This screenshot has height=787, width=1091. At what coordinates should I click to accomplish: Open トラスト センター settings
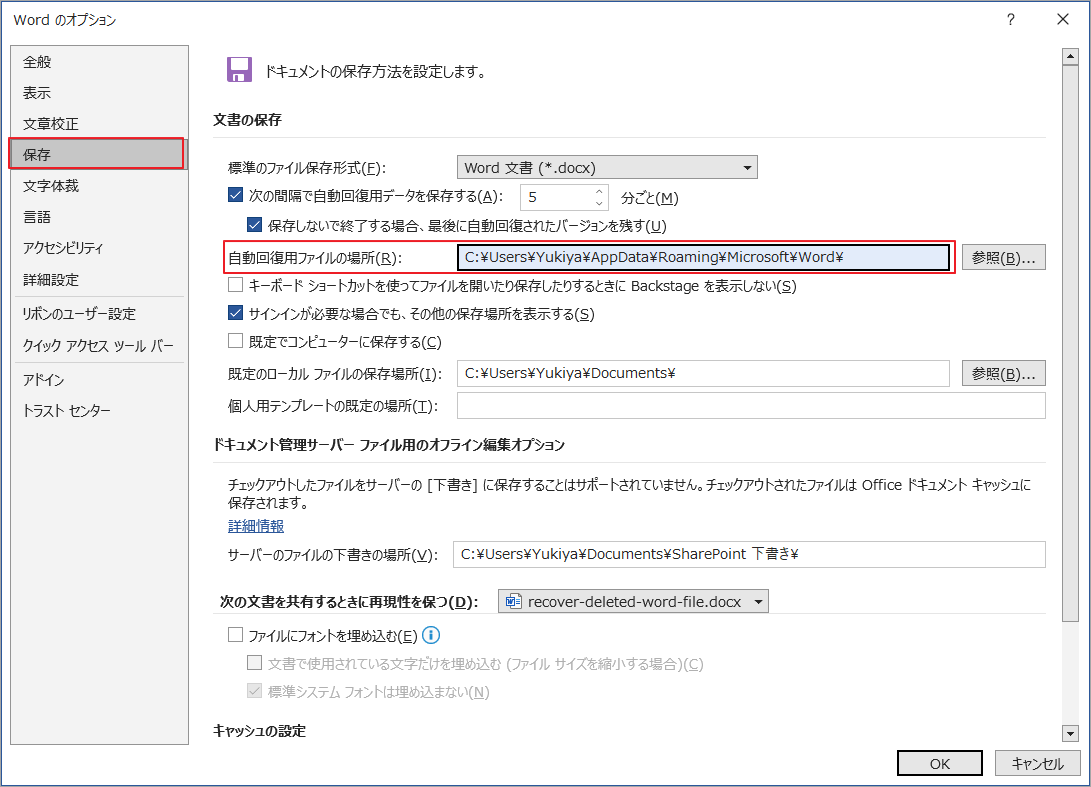(98, 411)
